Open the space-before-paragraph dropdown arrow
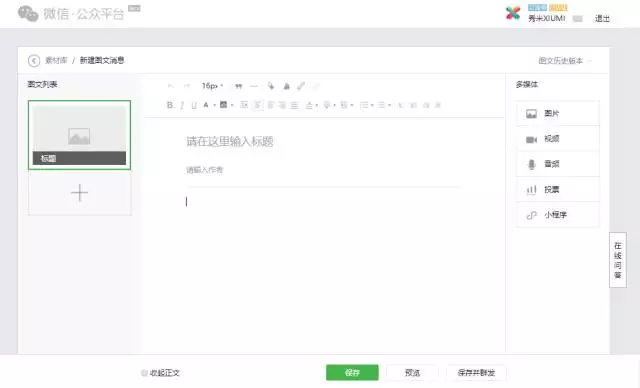 point(317,105)
